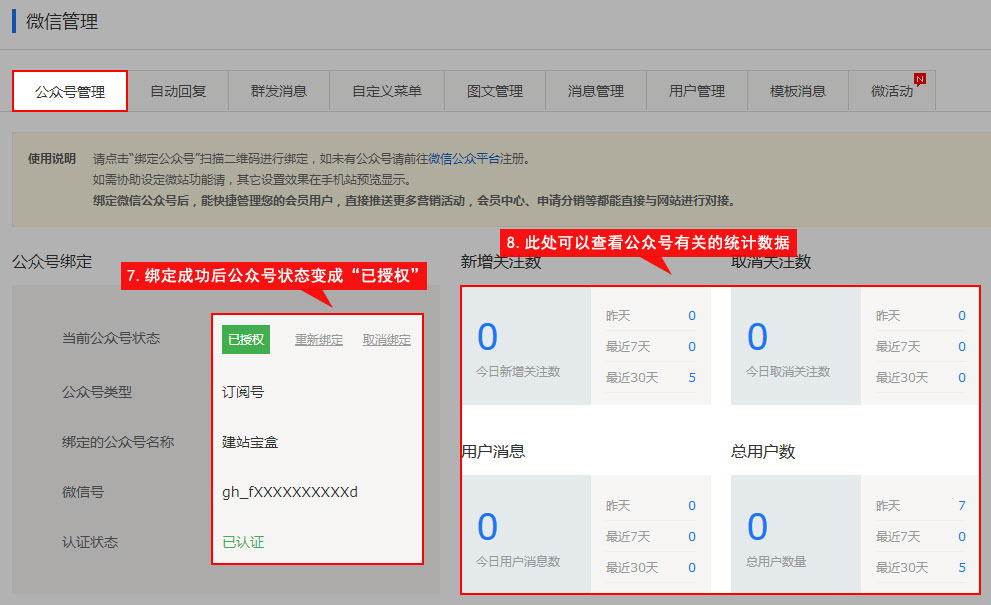Click the red N badge on 微活动
Image resolution: width=991 pixels, height=605 pixels.
(919, 79)
